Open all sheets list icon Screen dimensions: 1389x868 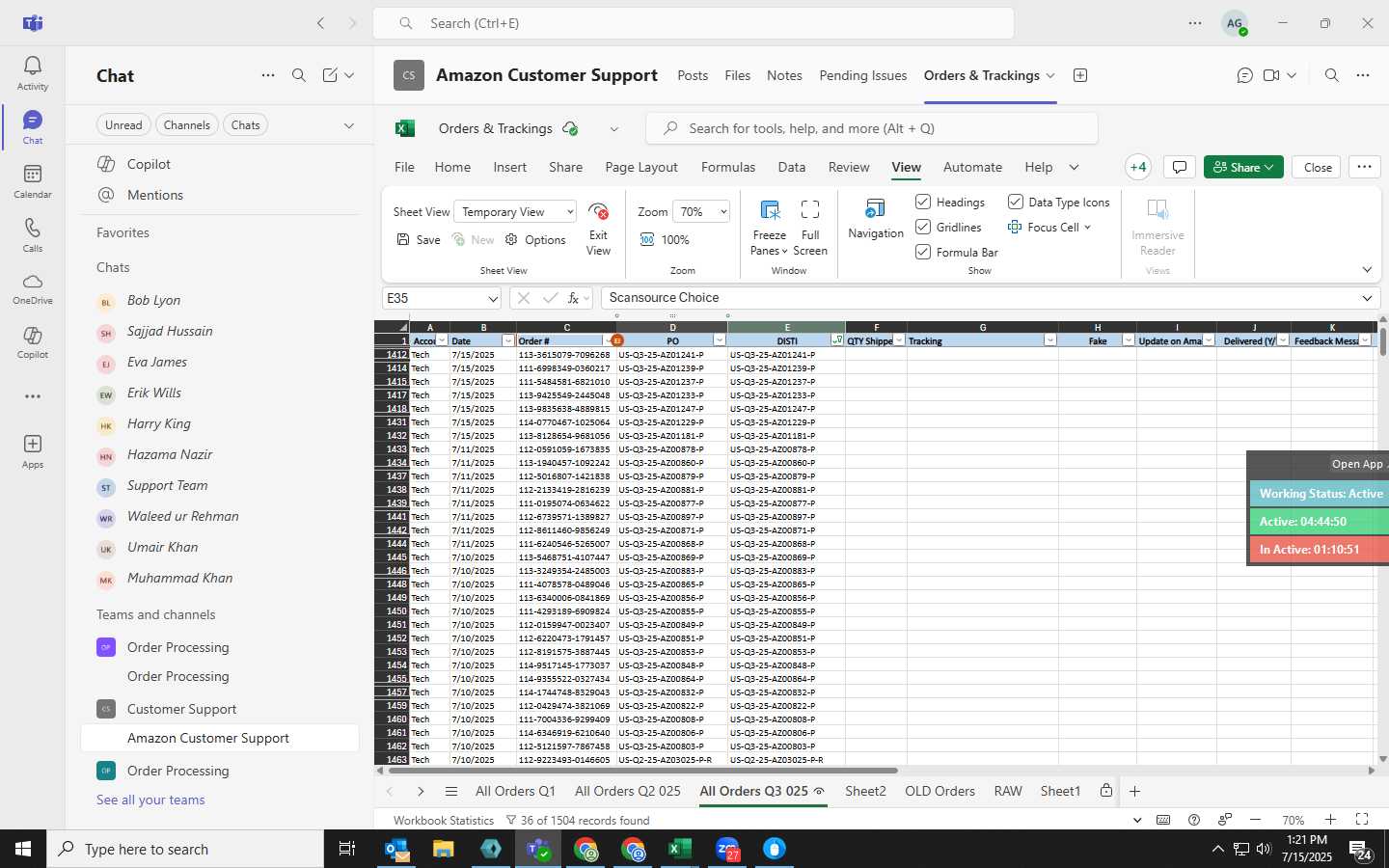click(x=450, y=792)
